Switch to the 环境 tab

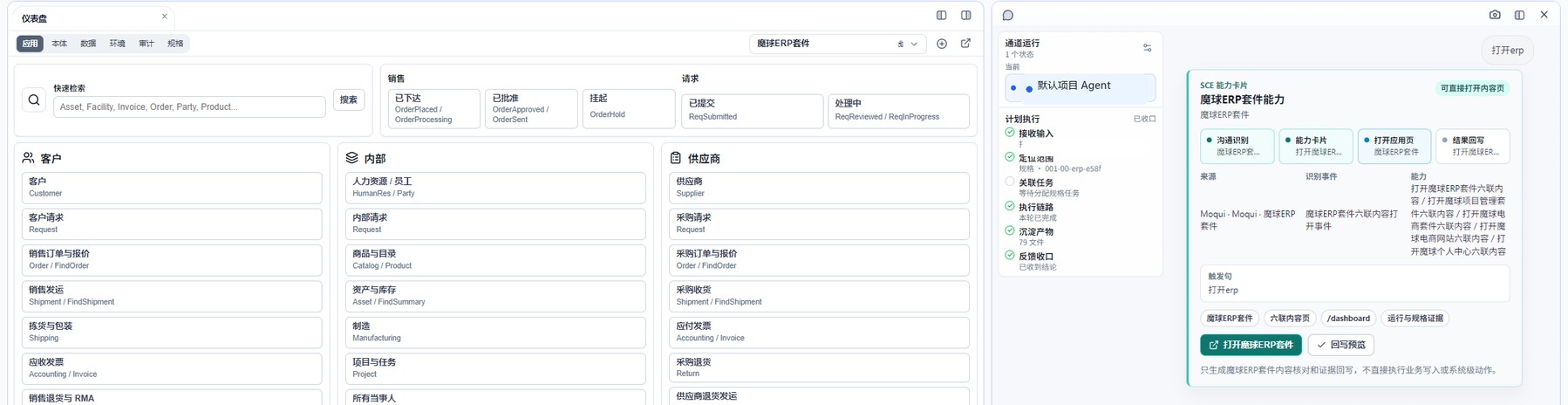[117, 44]
